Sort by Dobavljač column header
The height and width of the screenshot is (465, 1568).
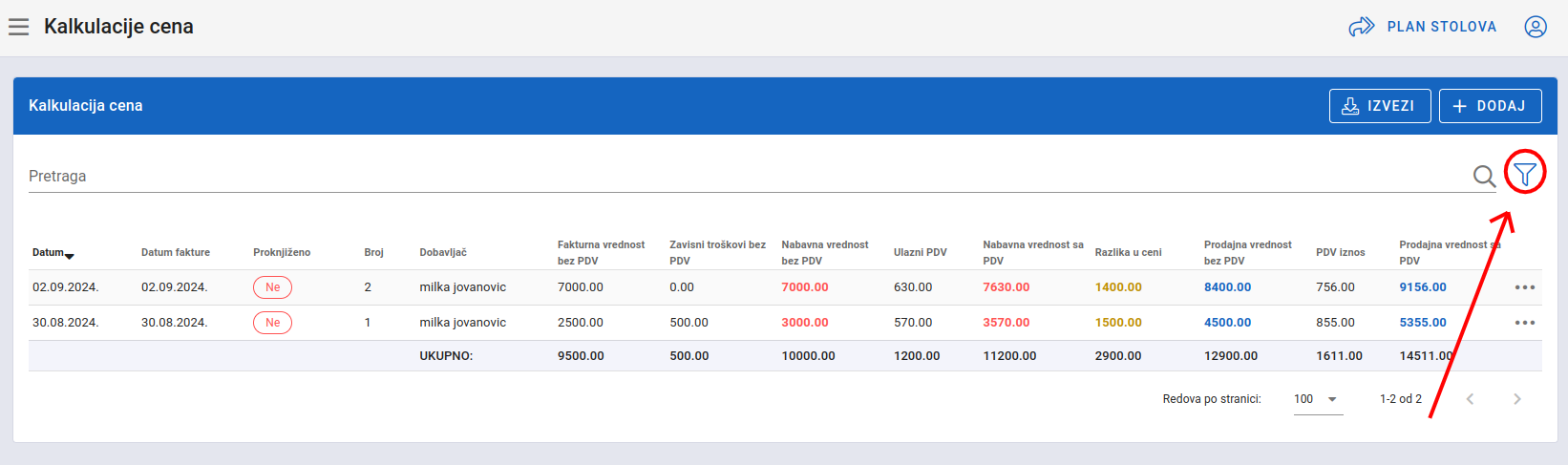pyautogui.click(x=443, y=252)
